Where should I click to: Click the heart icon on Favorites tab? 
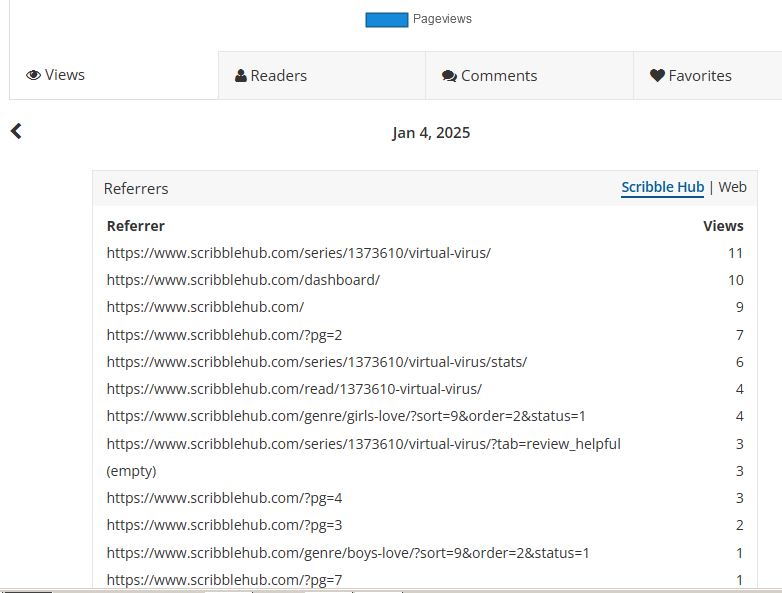657,76
